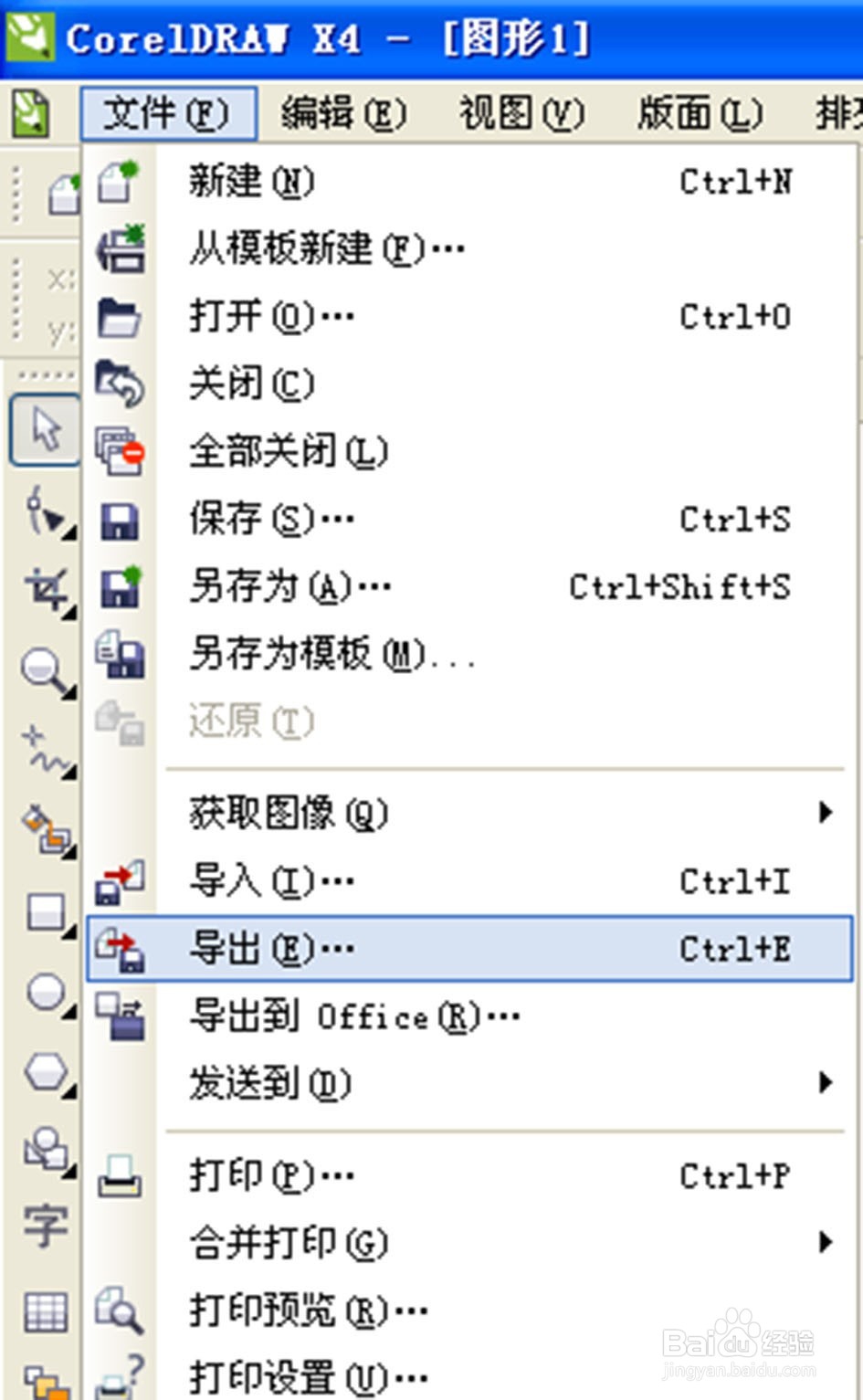The height and width of the screenshot is (1400, 863).
Task: Click 新建(N) to create new document
Action: [x=251, y=181]
